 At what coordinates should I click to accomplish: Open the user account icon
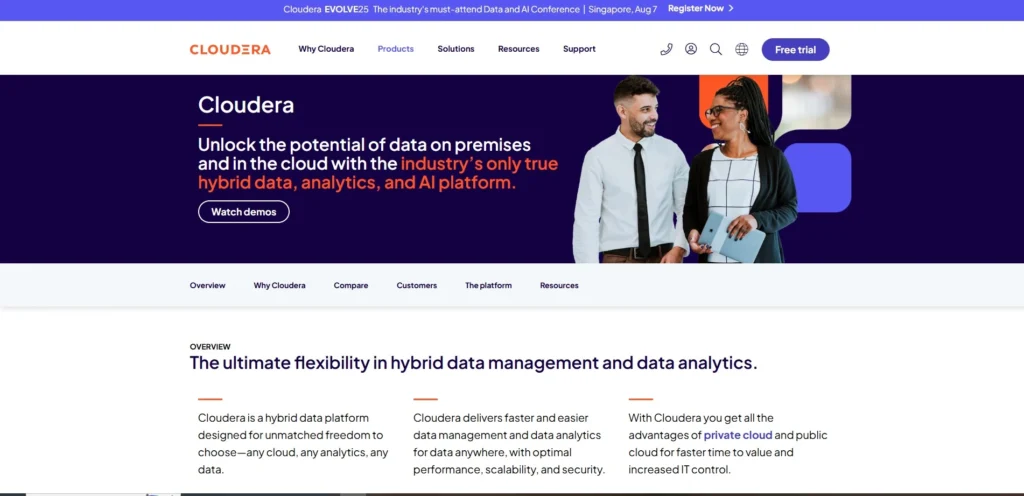coord(691,49)
